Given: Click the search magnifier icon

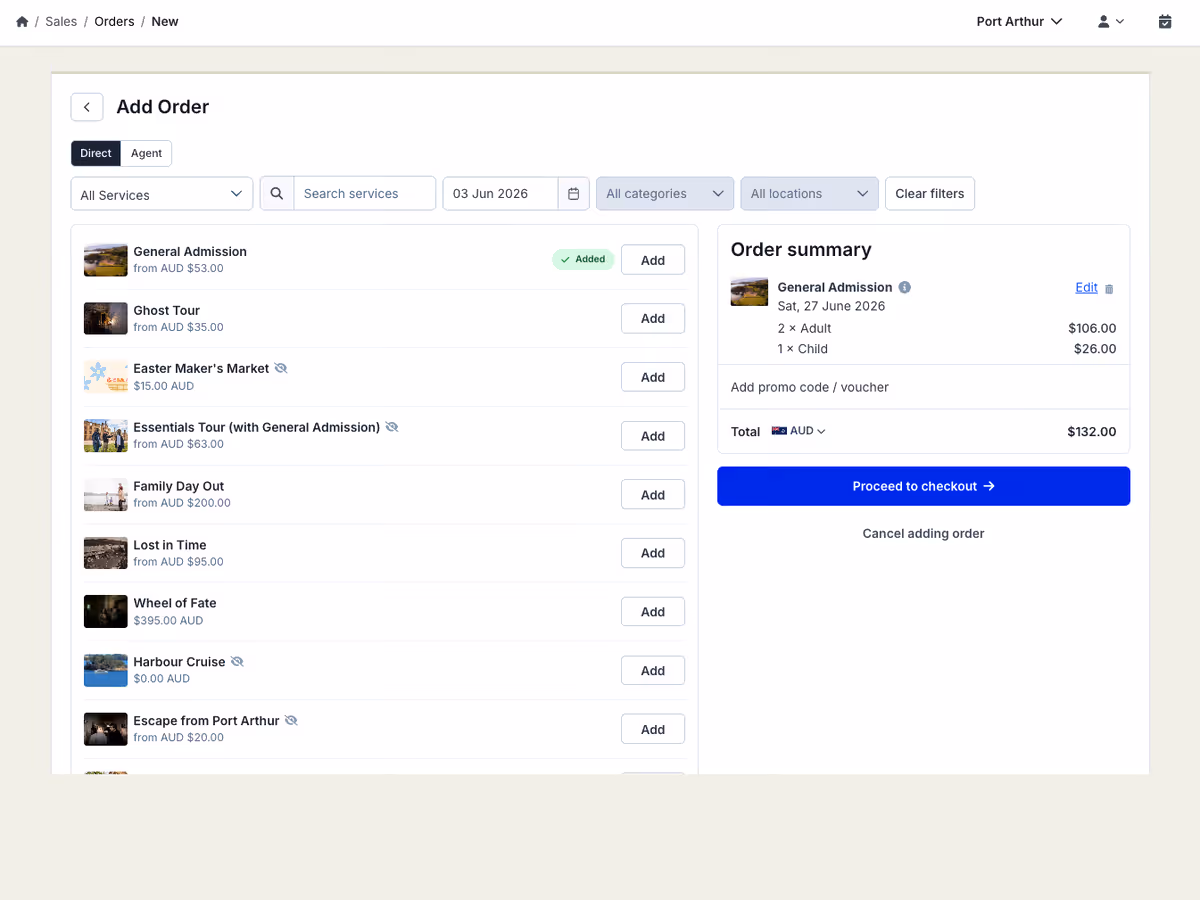Looking at the screenshot, I should (x=277, y=193).
